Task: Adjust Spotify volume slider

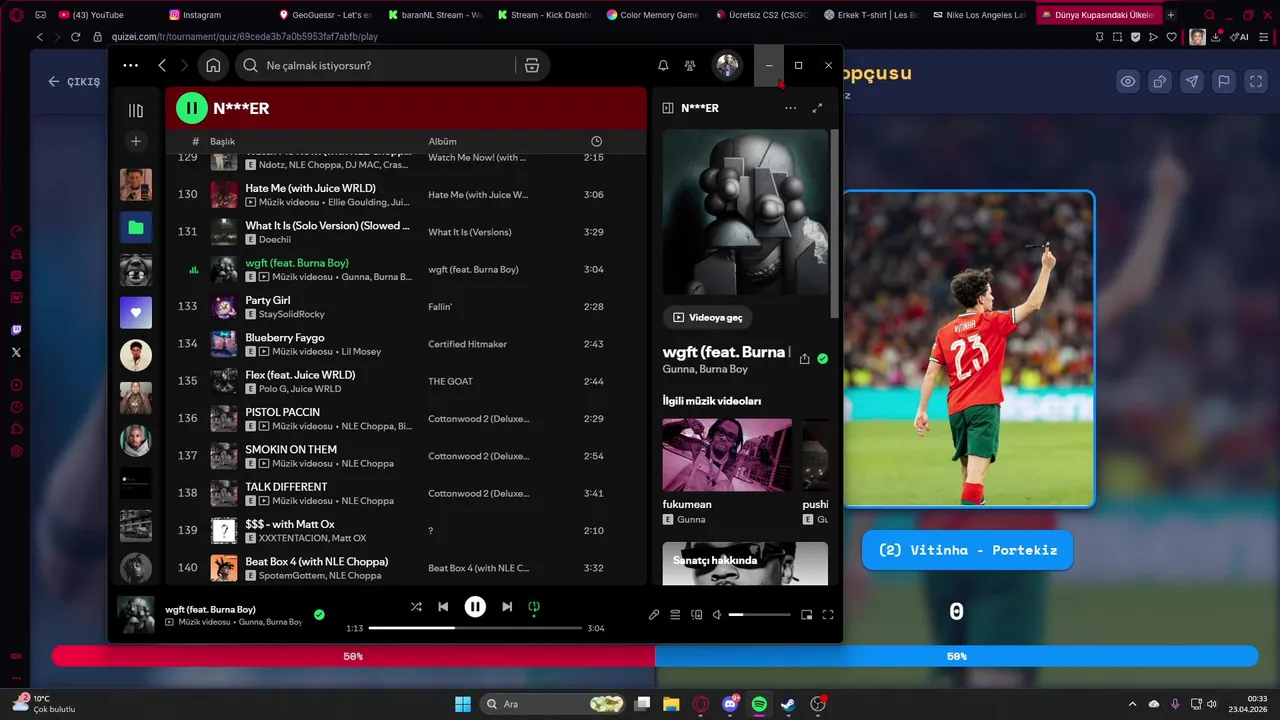Action: [759, 615]
